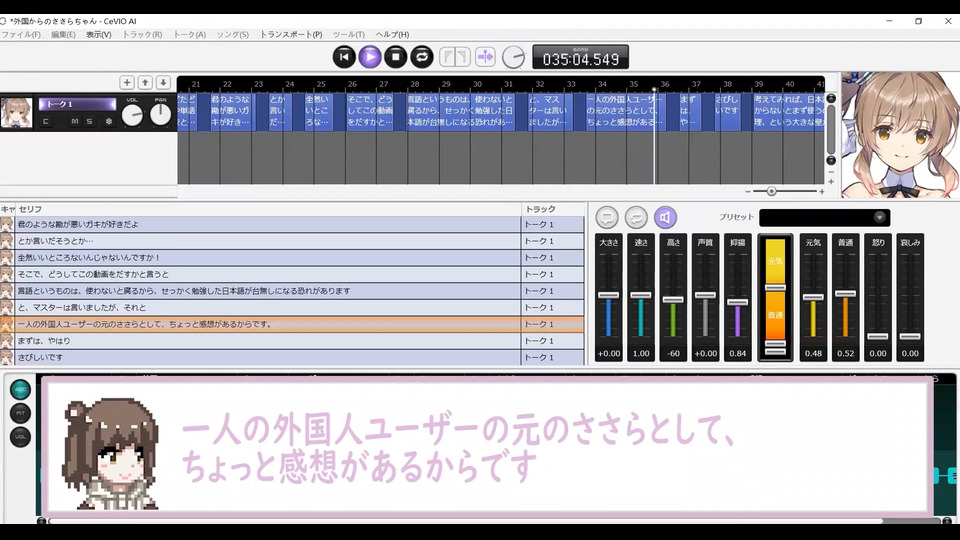
Task: Click the 抑揚 value 0.84
Action: point(738,353)
